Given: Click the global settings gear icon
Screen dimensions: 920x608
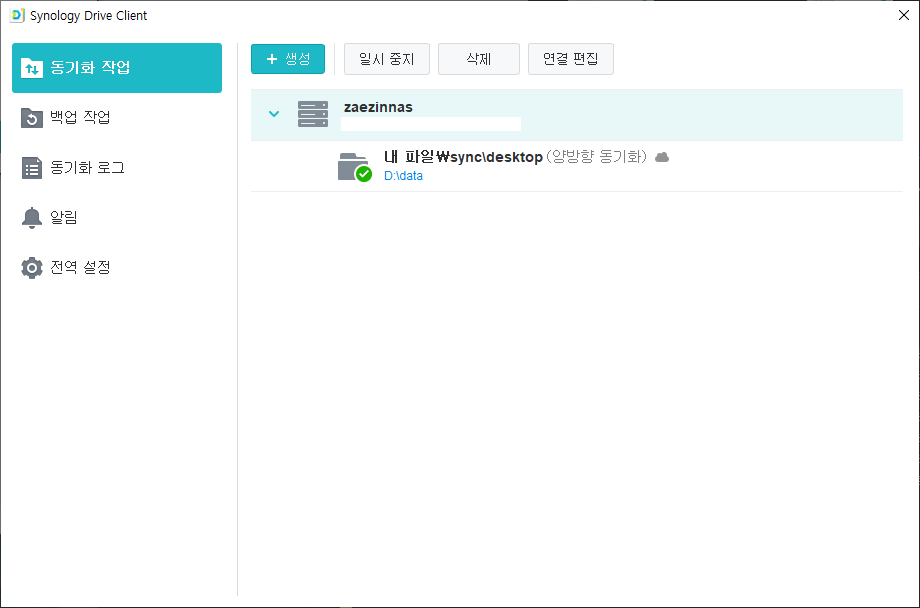Looking at the screenshot, I should click(x=32, y=268).
